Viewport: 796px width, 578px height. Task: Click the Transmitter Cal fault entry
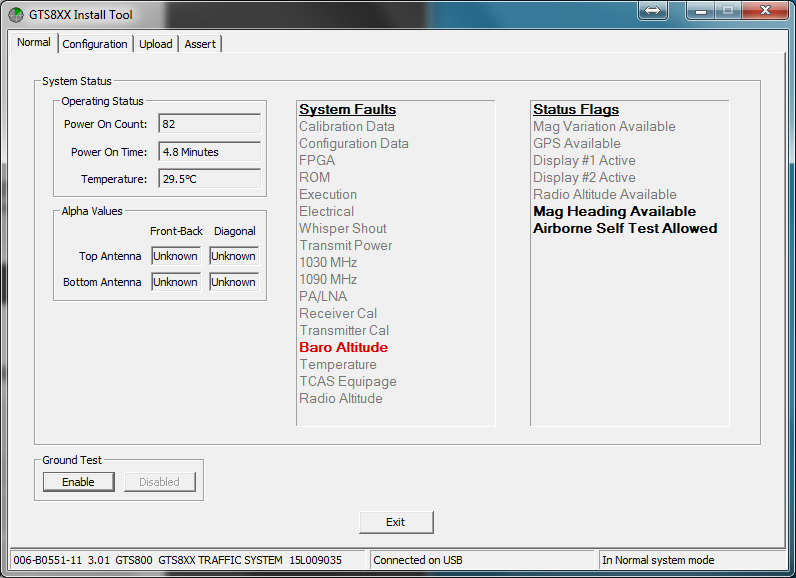[x=344, y=330]
